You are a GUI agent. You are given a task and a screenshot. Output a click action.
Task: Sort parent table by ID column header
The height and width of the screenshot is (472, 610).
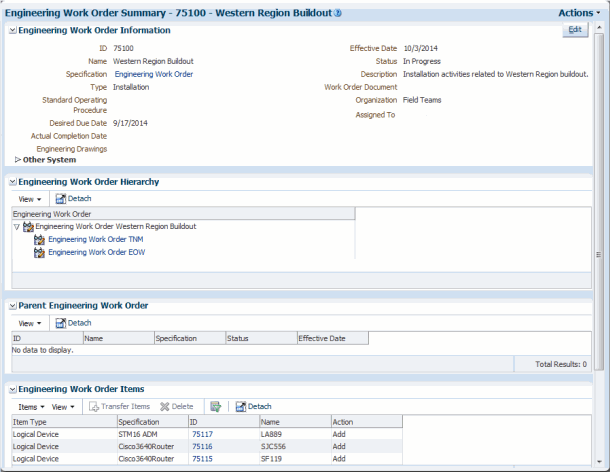point(47,339)
